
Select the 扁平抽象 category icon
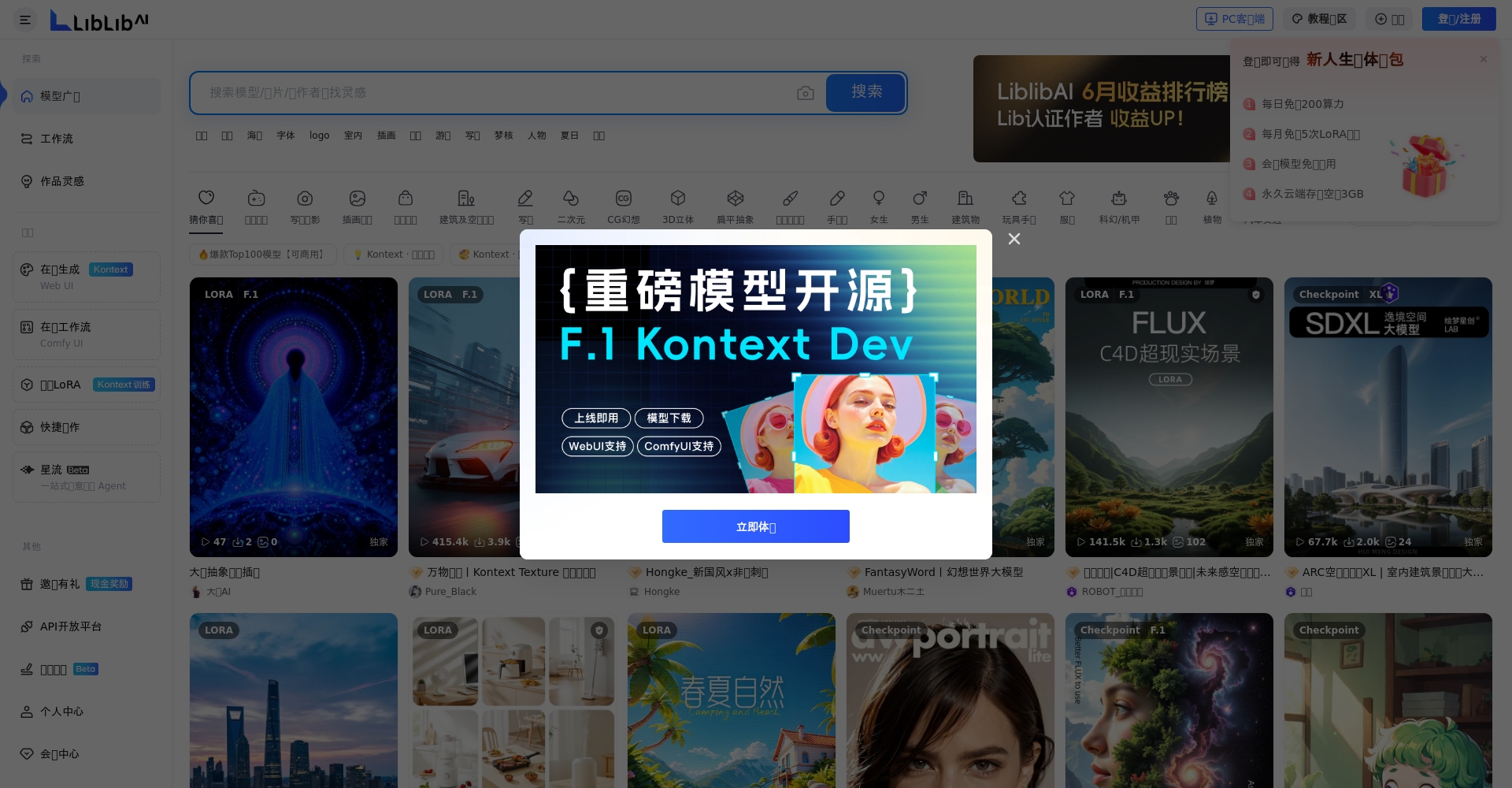[735, 207]
